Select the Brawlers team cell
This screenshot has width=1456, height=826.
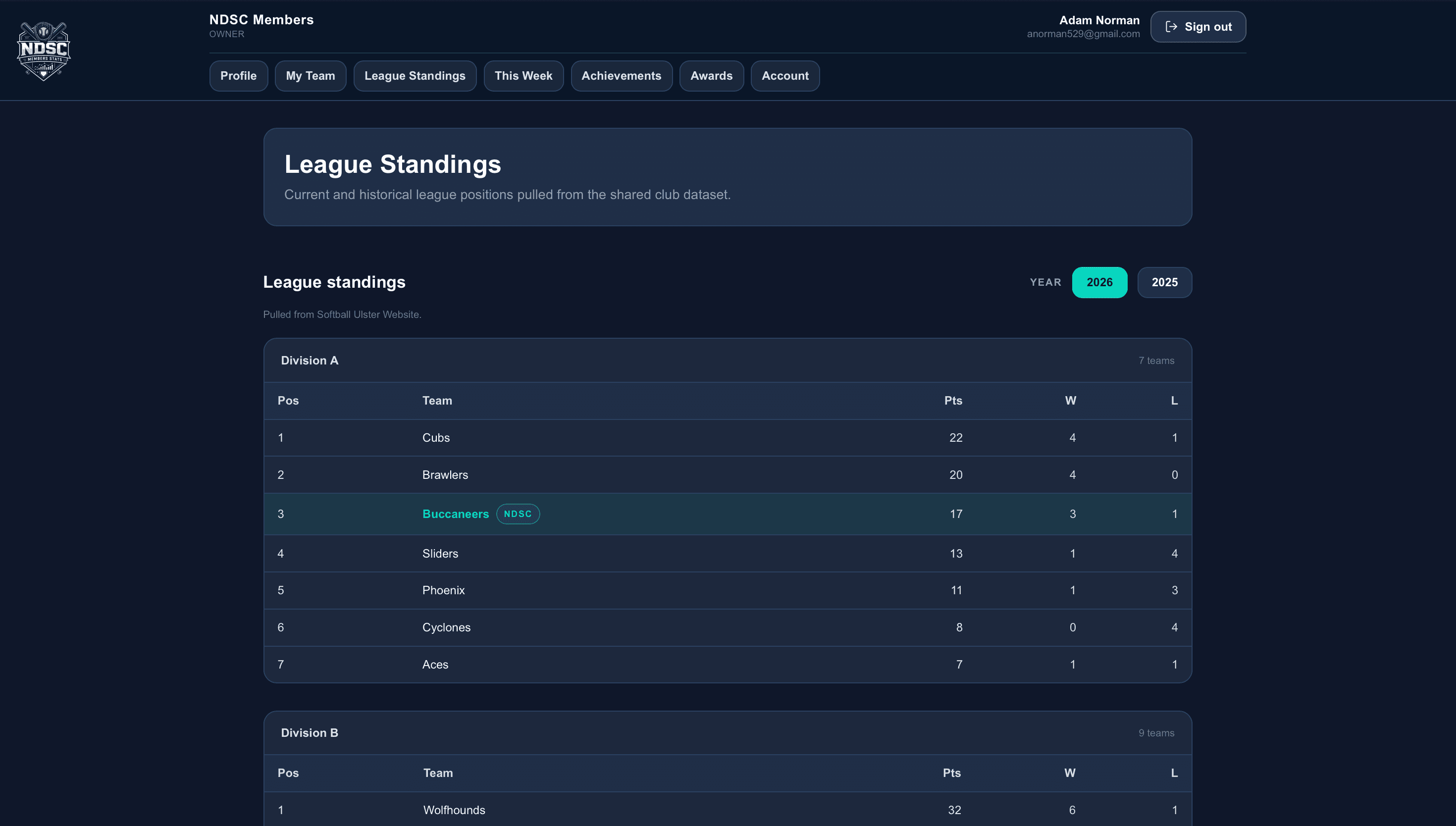(x=445, y=475)
